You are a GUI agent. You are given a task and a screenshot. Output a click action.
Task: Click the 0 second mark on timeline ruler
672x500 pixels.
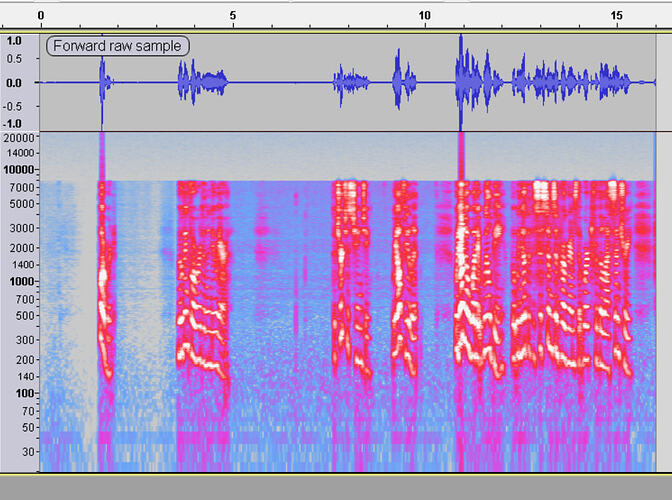(x=40, y=16)
